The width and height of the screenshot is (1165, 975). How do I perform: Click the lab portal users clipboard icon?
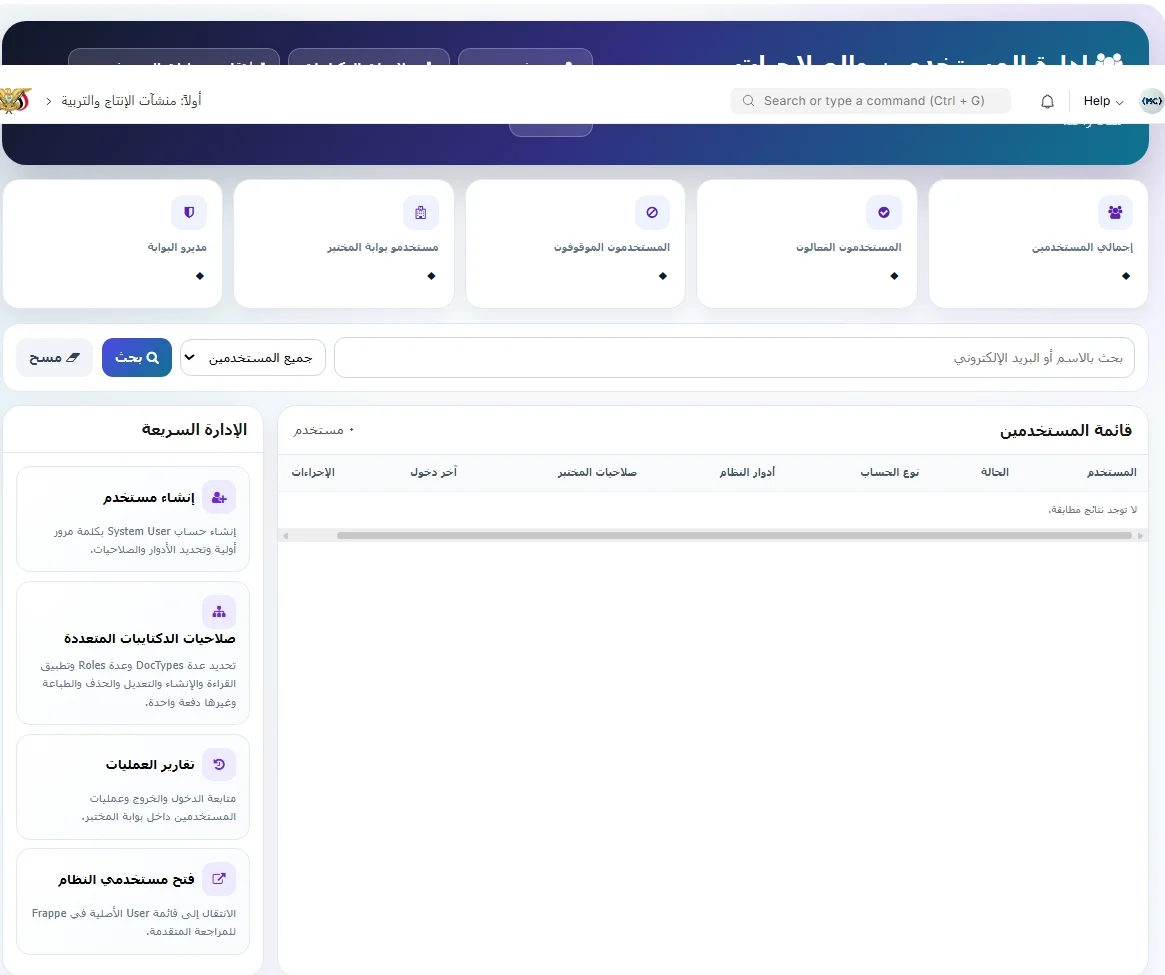pyautogui.click(x=421, y=213)
